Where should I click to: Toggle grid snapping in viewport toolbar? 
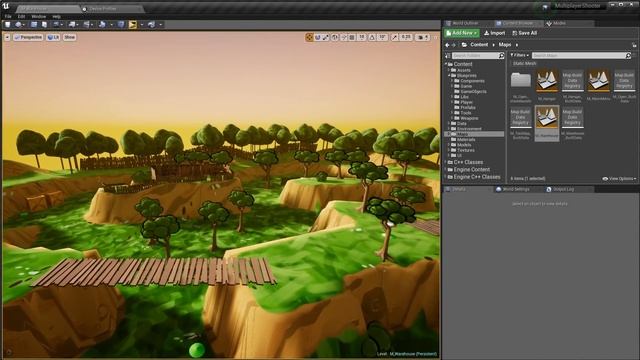[352, 37]
